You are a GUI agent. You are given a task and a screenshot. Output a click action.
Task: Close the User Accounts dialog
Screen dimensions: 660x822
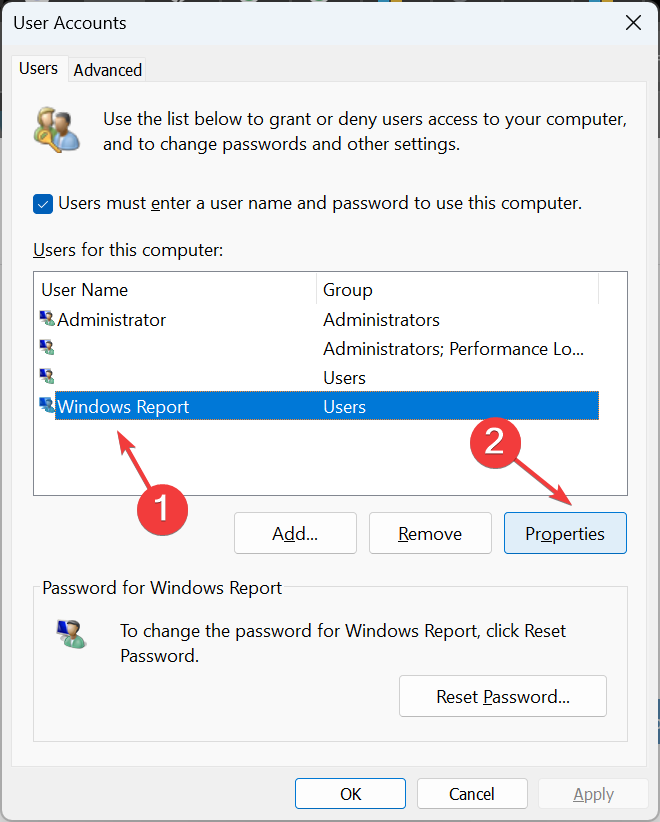(x=632, y=22)
